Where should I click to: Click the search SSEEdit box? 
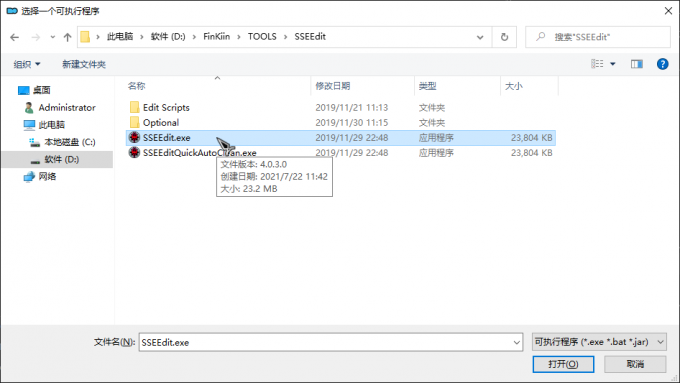(x=598, y=37)
